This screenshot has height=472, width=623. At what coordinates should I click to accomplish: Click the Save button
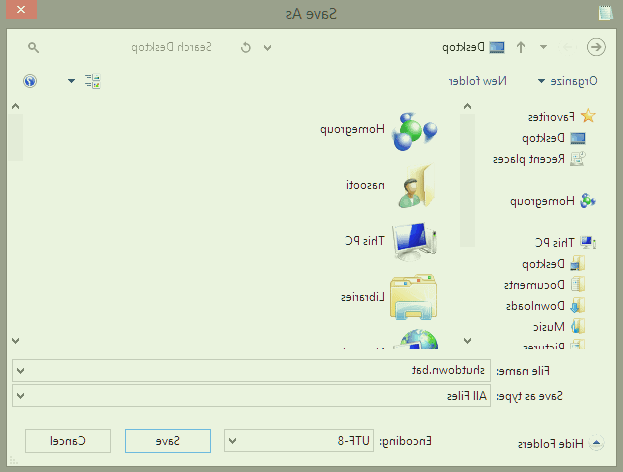pyautogui.click(x=167, y=440)
